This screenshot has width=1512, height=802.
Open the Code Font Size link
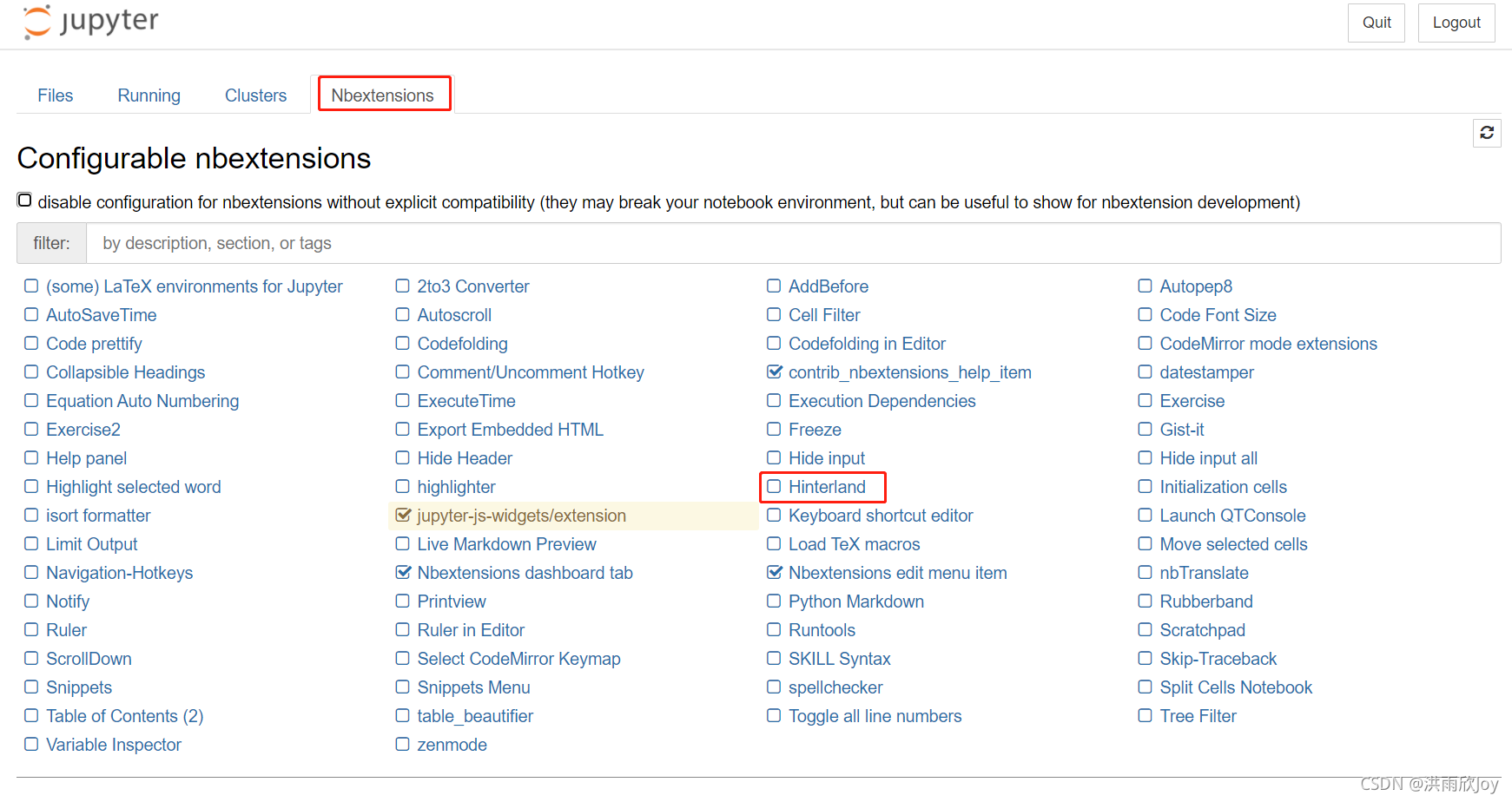(1218, 315)
